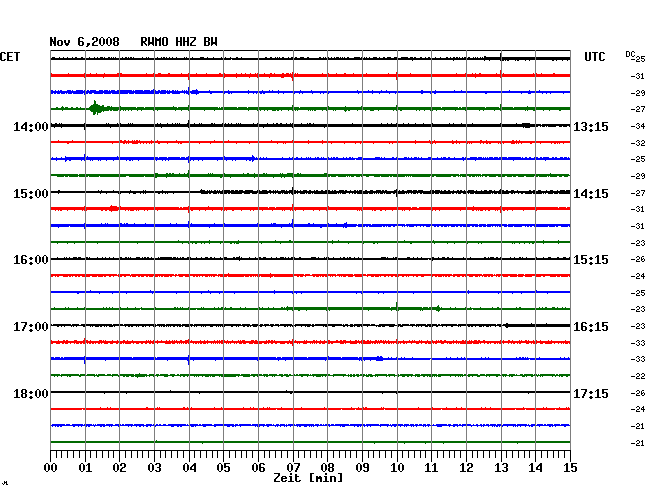Screen dimensions: 650x494
Task: Select the 14:15 UTC time label
Action: click(591, 194)
